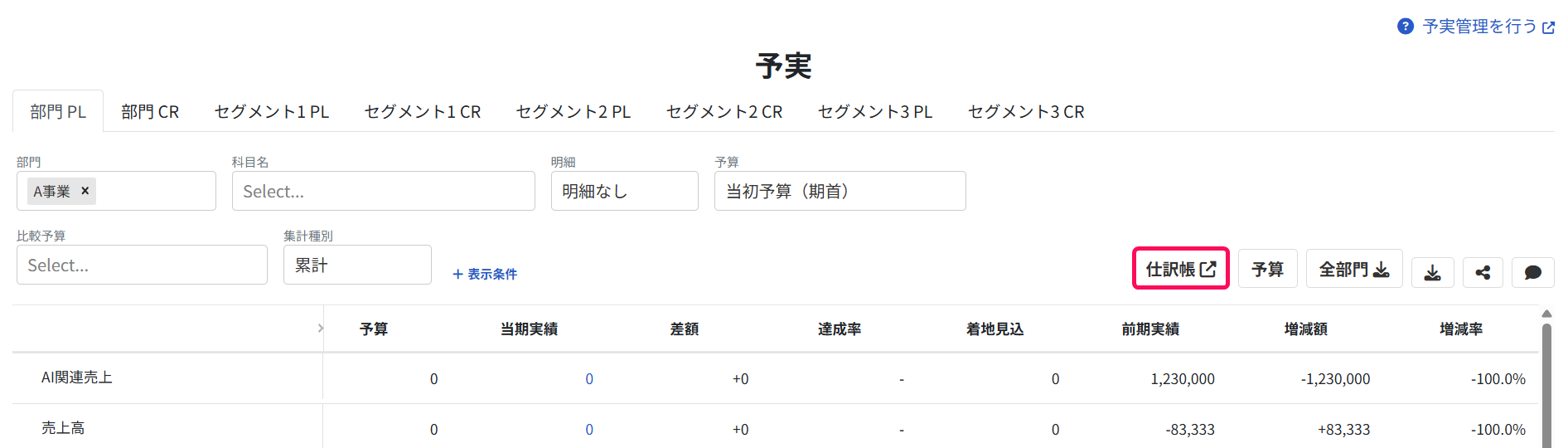Click the 達成率 column header
Image resolution: width=1568 pixels, height=448 pixels.
[840, 329]
